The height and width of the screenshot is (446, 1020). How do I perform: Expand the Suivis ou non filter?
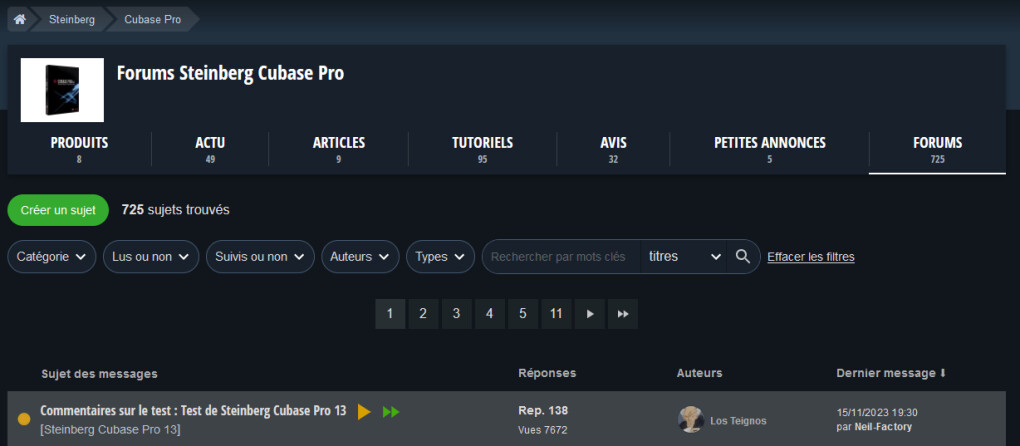pyautogui.click(x=260, y=257)
